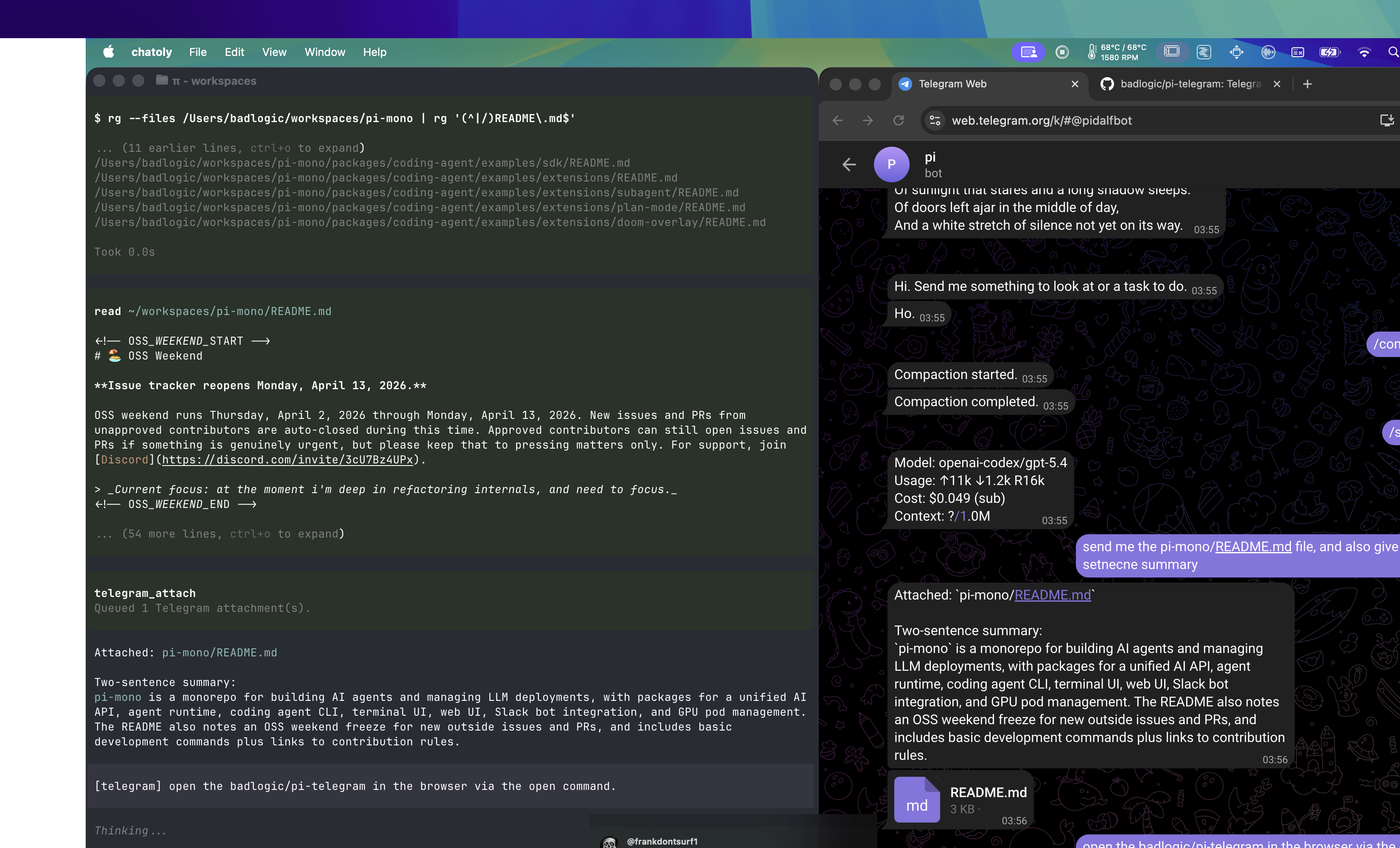Viewport: 1400px width, 848px height.
Task: Click the folder icon in terminal title bar
Action: pyautogui.click(x=162, y=80)
